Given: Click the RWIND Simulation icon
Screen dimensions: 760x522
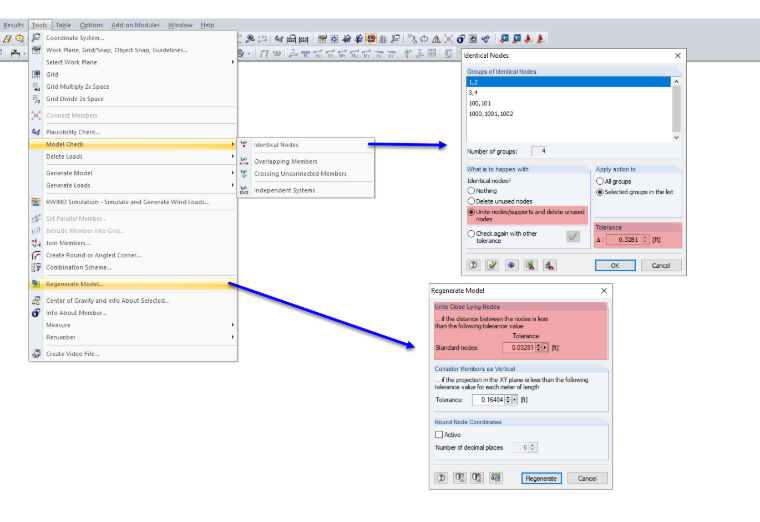Looking at the screenshot, I should pos(36,202).
